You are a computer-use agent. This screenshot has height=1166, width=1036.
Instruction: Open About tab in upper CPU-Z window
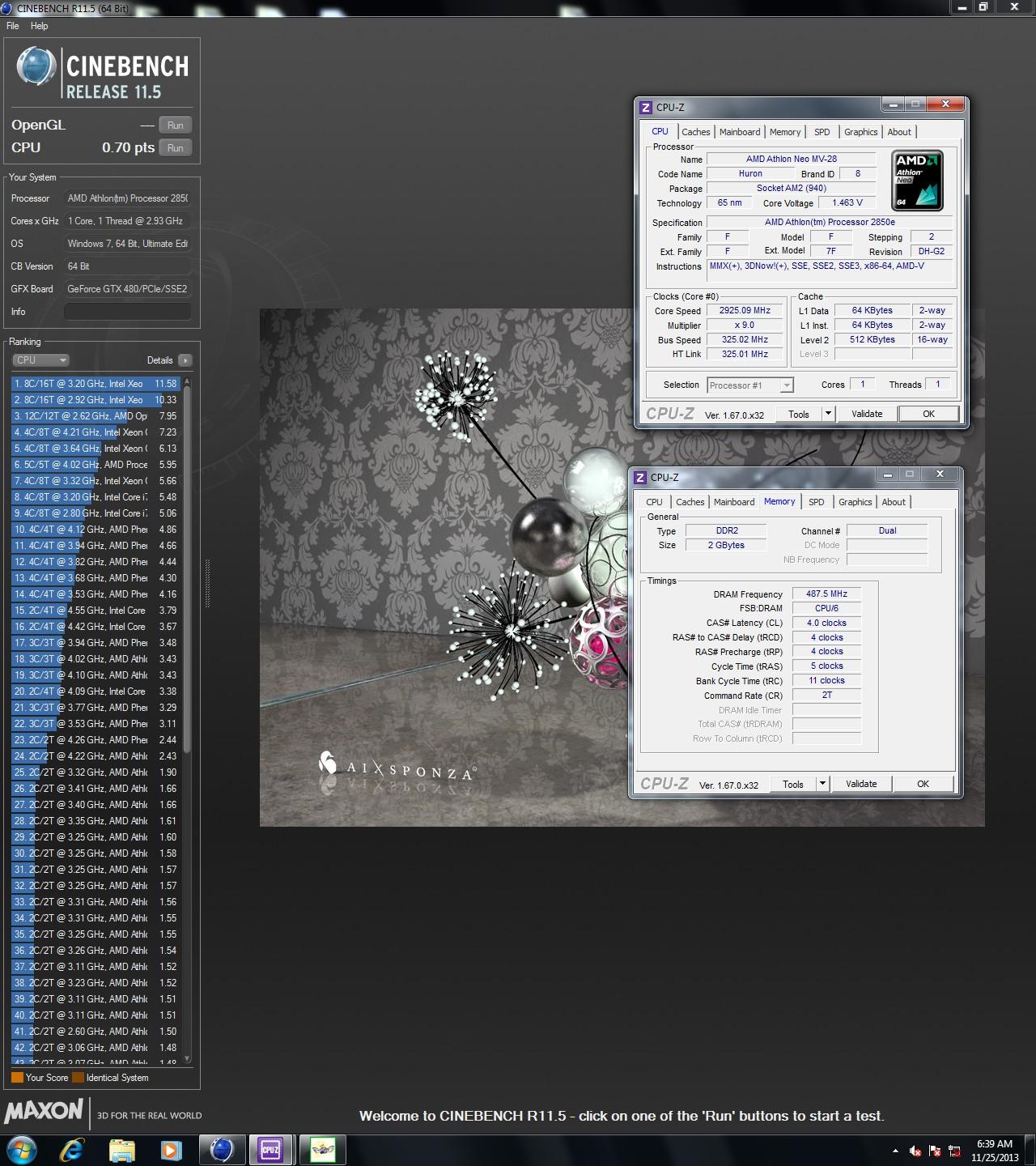[899, 132]
